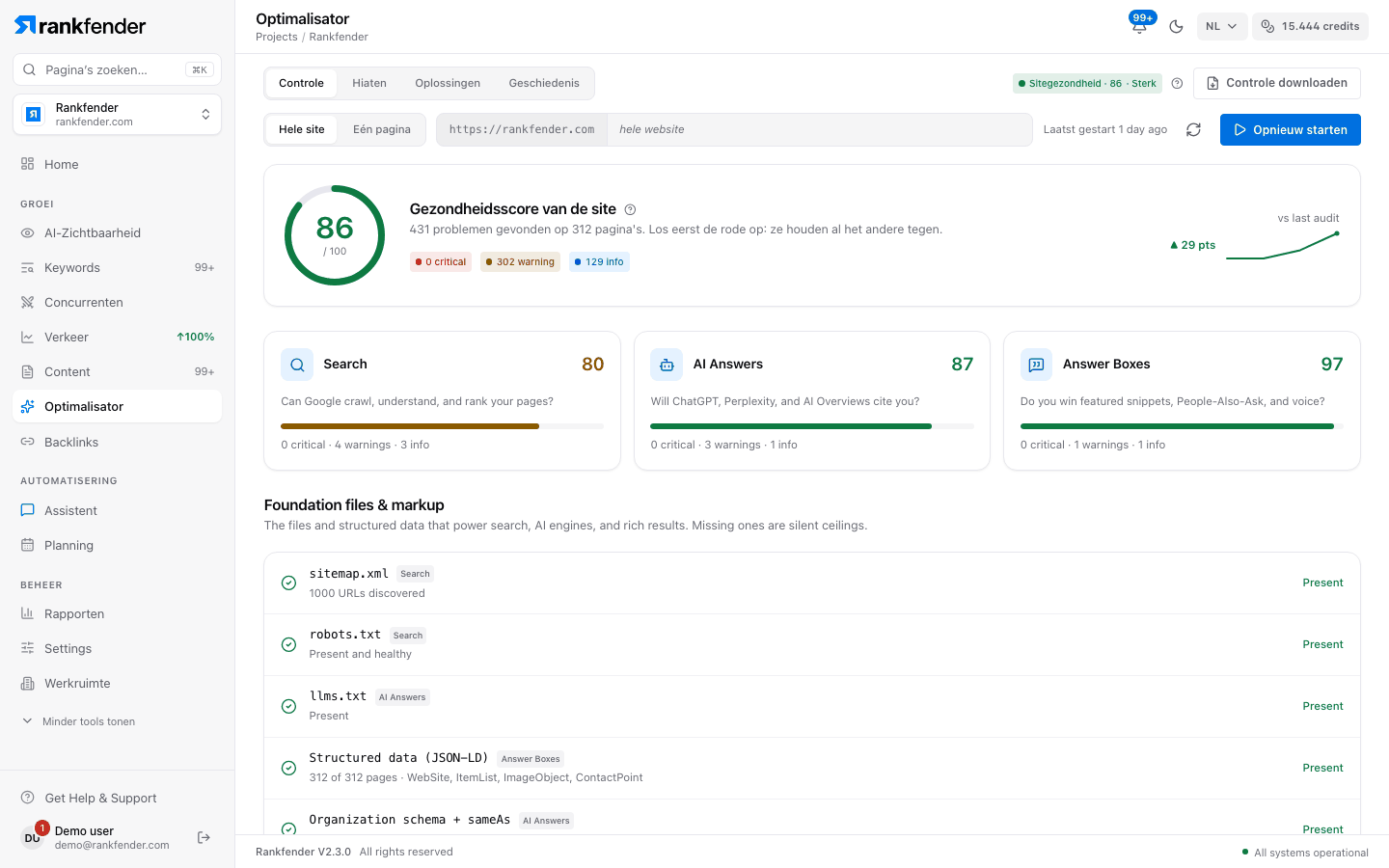
Task: Open the NL language dropdown
Action: click(x=1222, y=26)
